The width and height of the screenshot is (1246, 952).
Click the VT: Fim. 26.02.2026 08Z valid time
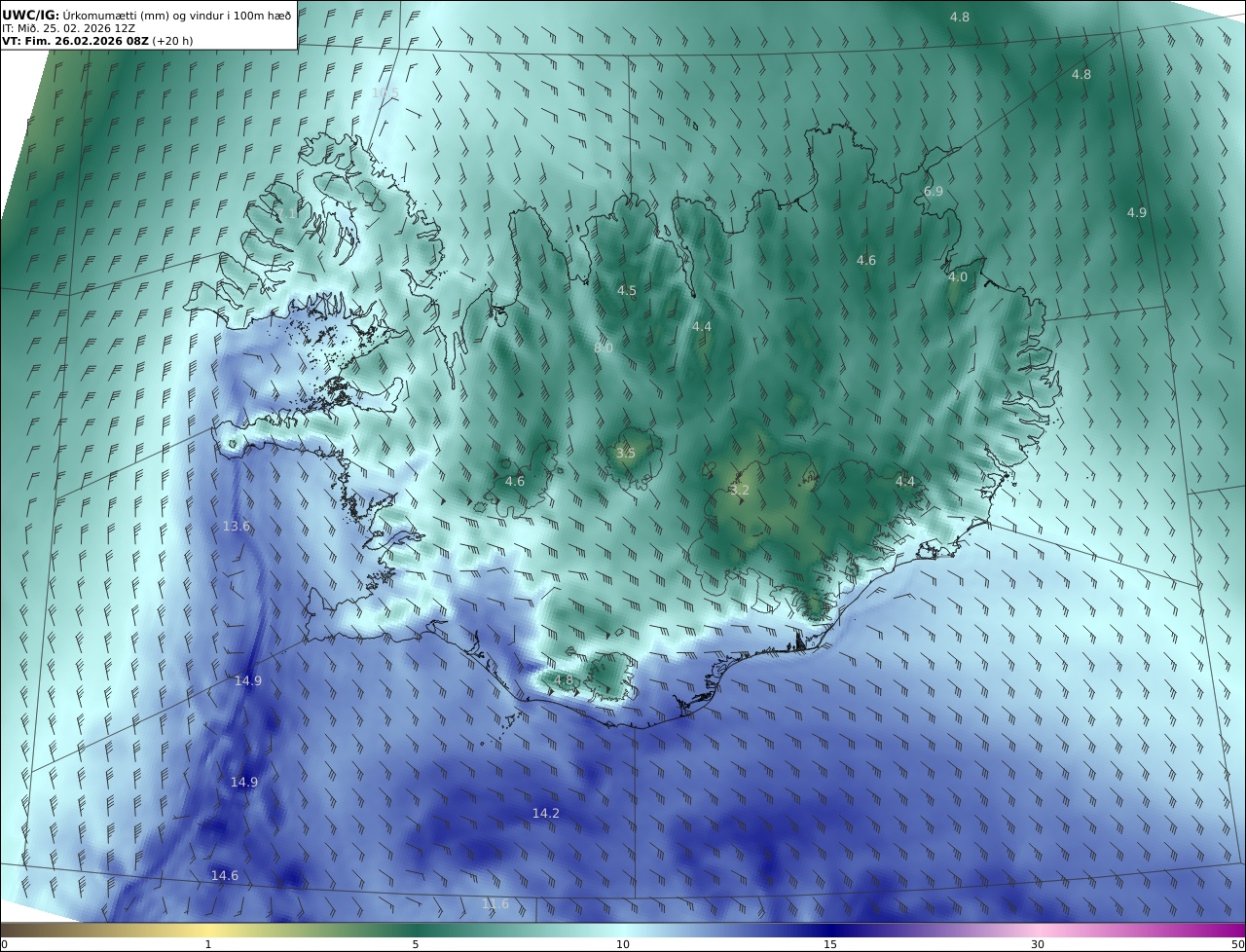pos(76,41)
